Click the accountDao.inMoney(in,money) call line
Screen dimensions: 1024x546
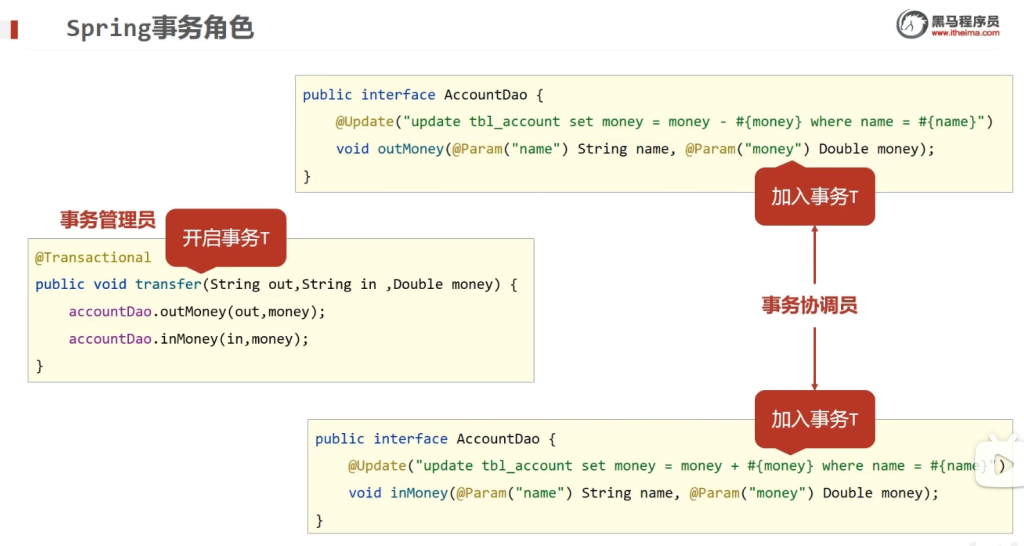click(x=189, y=339)
